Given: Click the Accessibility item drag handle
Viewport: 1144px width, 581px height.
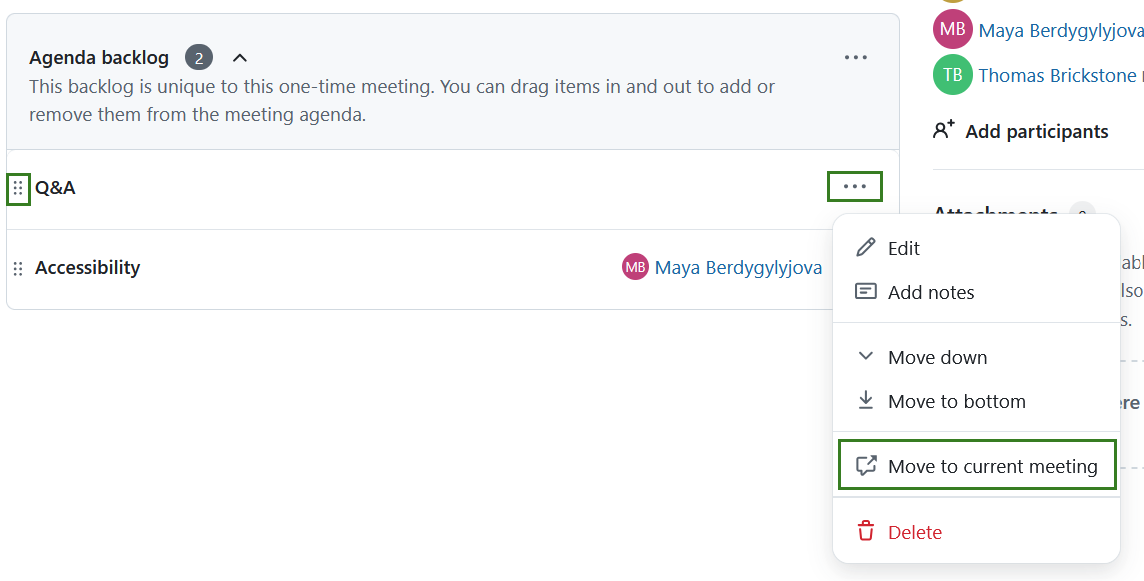Looking at the screenshot, I should coord(18,268).
